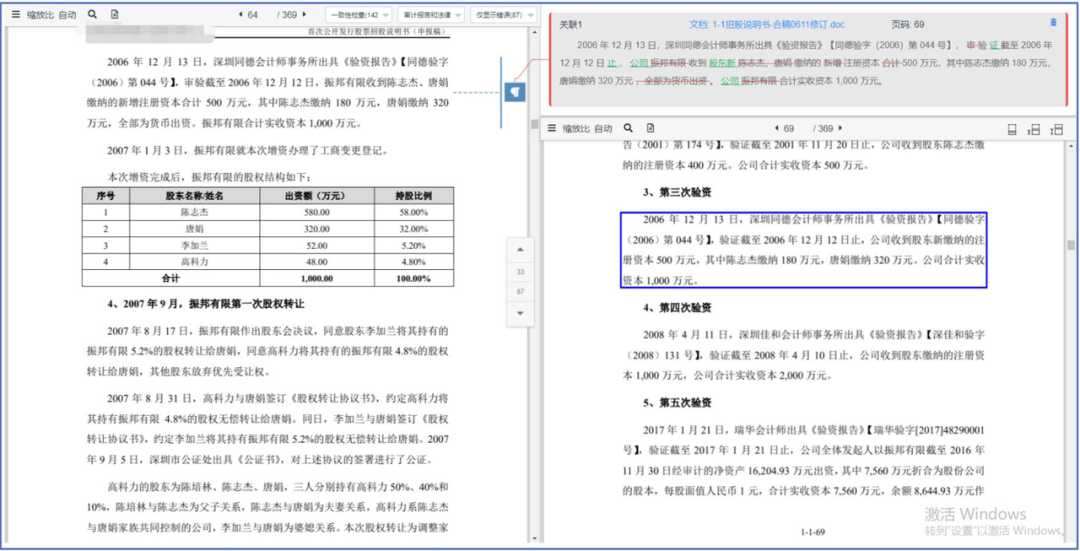Select the rightmost split layout icon
Image resolution: width=1080 pixels, height=551 pixels.
click(1057, 129)
